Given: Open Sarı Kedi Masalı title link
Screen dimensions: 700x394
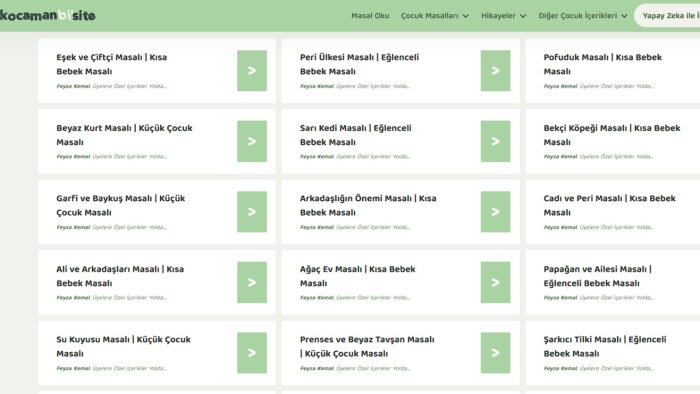Looking at the screenshot, I should click(355, 135).
